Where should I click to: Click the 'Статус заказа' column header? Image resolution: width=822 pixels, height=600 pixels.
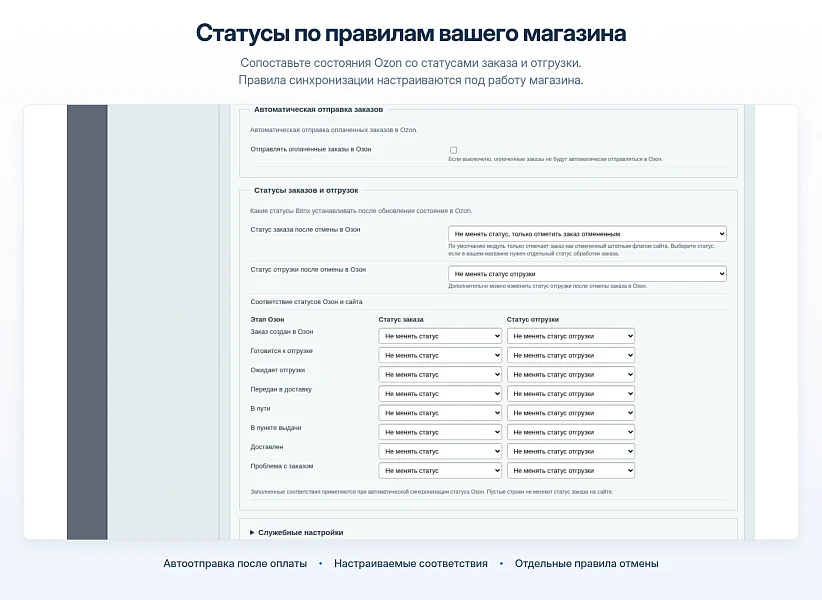(x=401, y=319)
